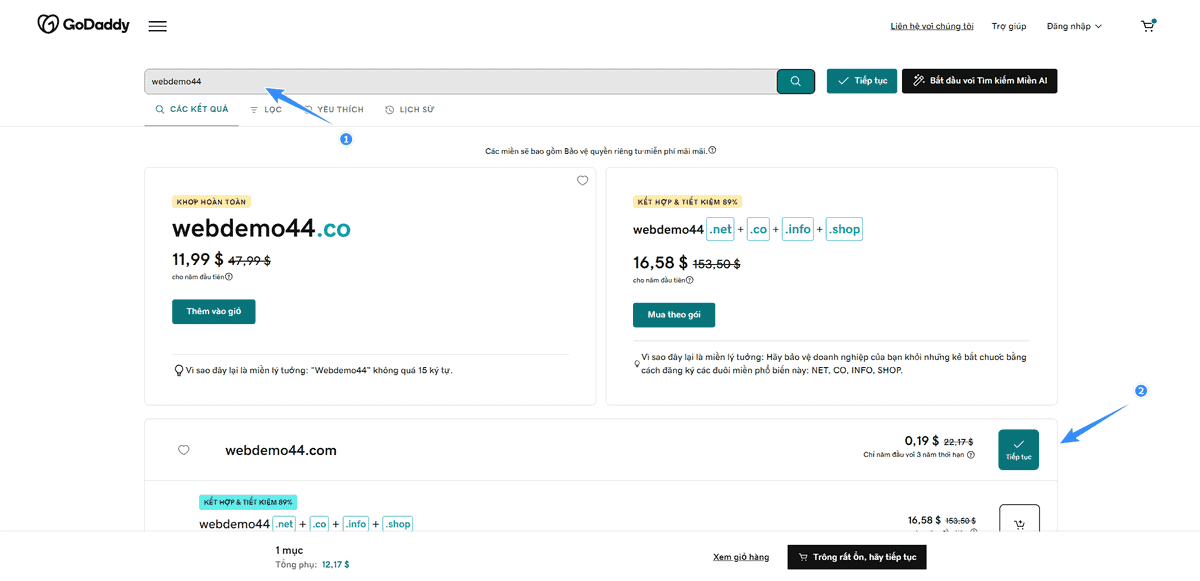Open the Yêu thích favorites tab
This screenshot has height=581, width=1200.
pos(334,110)
